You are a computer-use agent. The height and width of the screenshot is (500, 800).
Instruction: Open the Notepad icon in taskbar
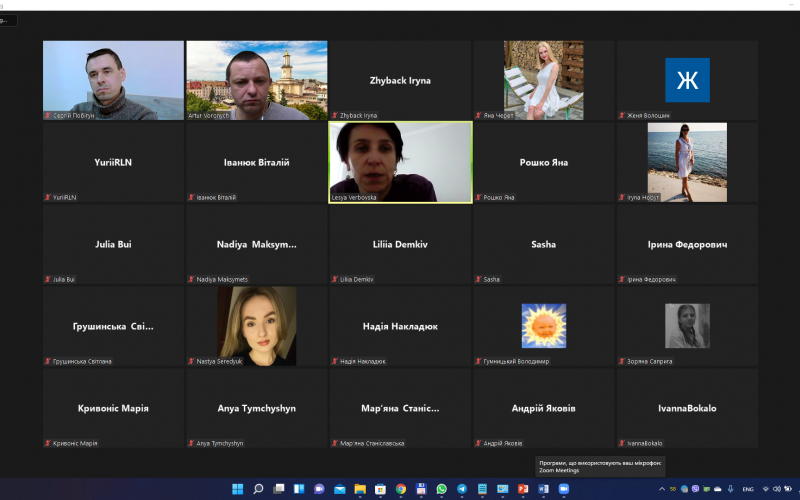tap(482, 489)
